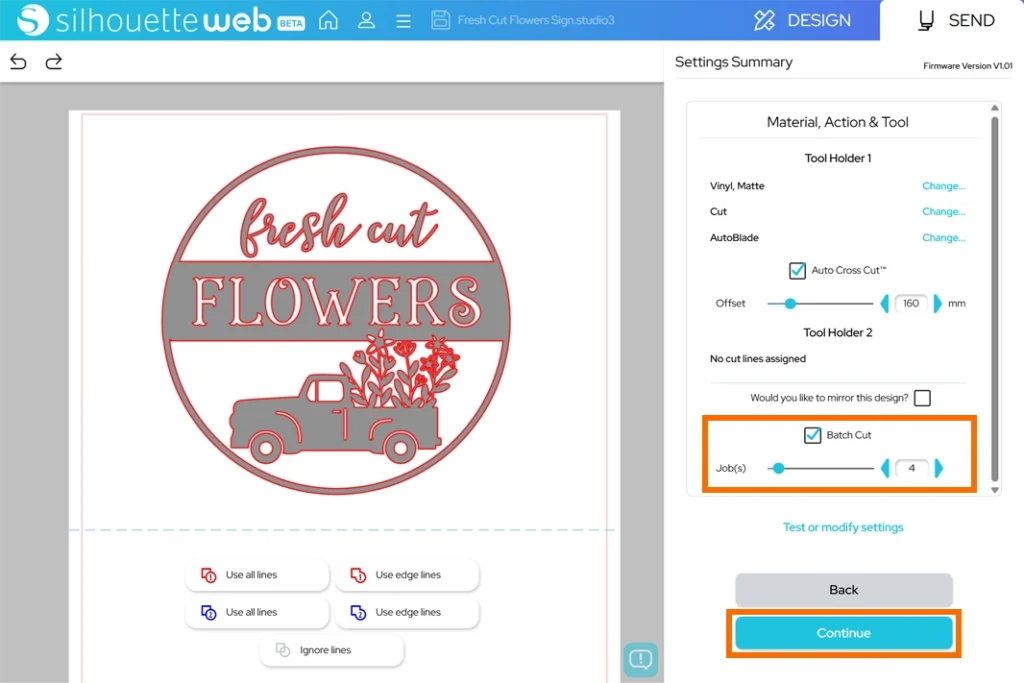Click the undo arrow icon
Screen dimensions: 1024x683
point(18,62)
